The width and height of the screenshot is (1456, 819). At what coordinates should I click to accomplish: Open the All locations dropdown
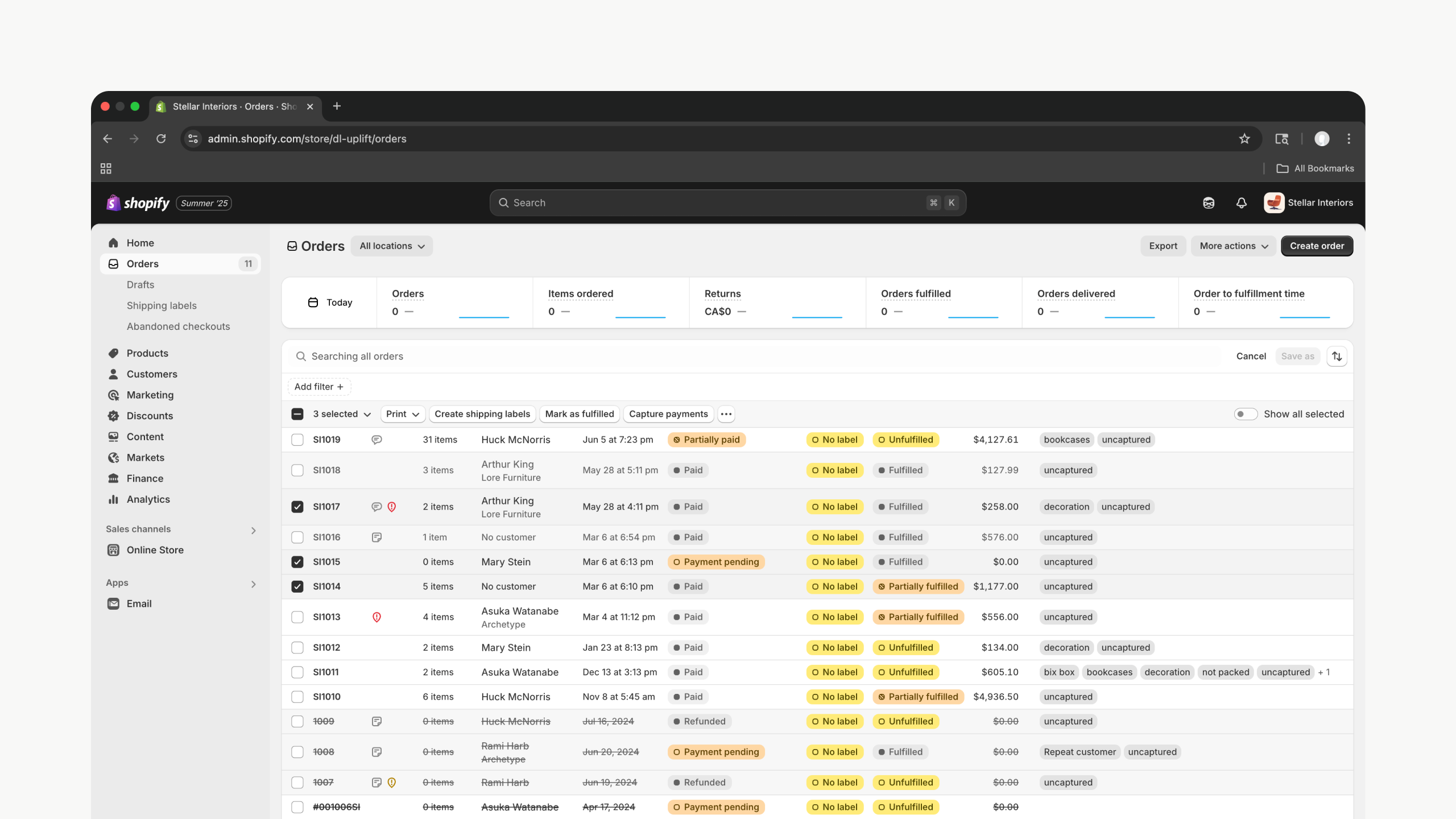tap(391, 246)
